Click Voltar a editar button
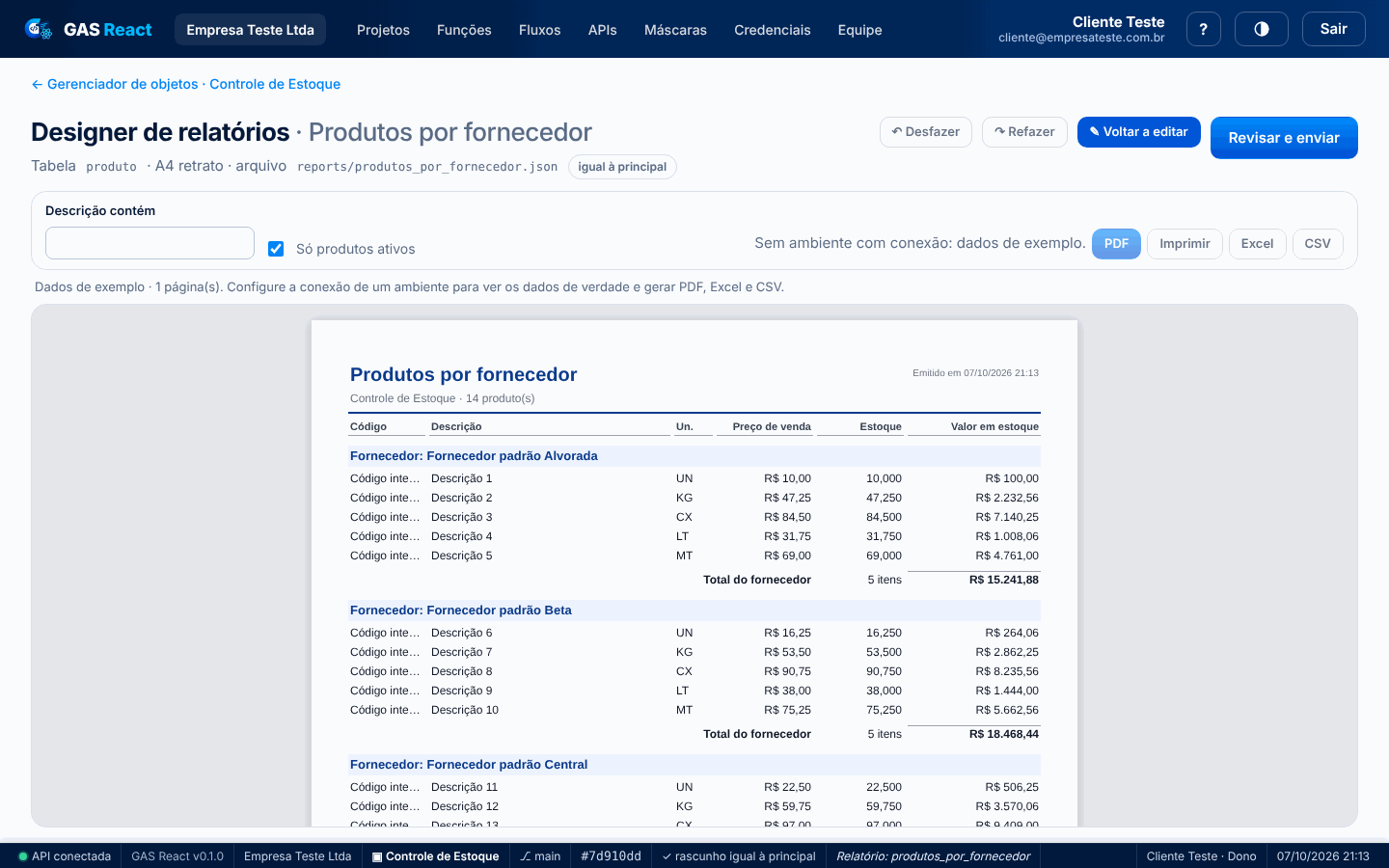 coord(1139,132)
